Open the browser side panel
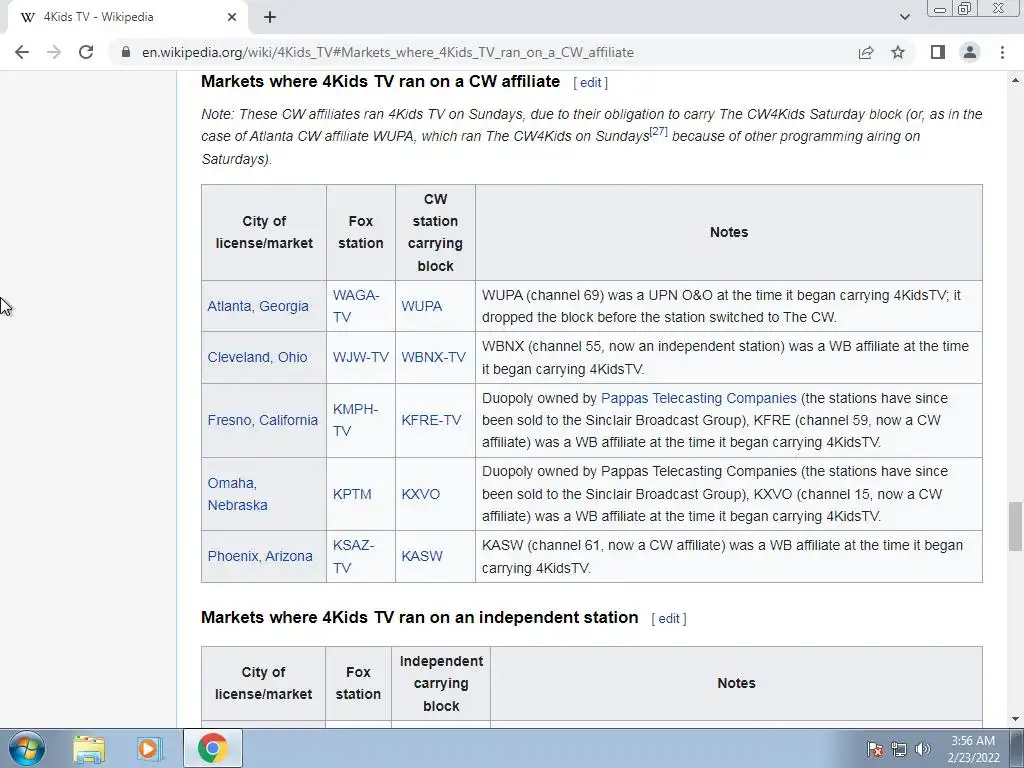1024x768 pixels. pyautogui.click(x=938, y=52)
